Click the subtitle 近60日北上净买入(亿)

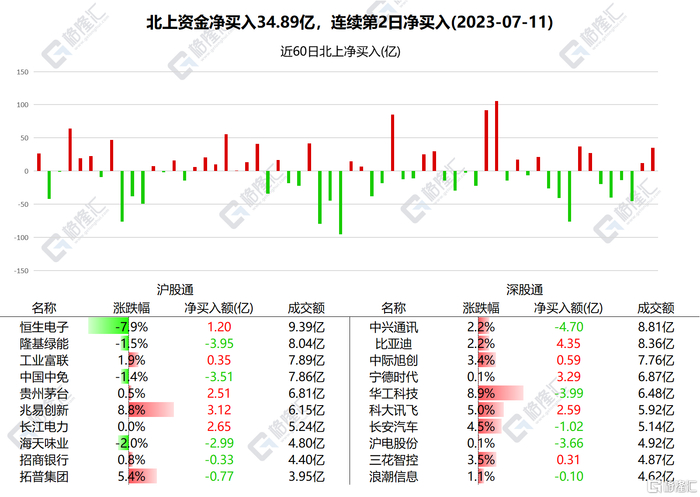point(340,51)
